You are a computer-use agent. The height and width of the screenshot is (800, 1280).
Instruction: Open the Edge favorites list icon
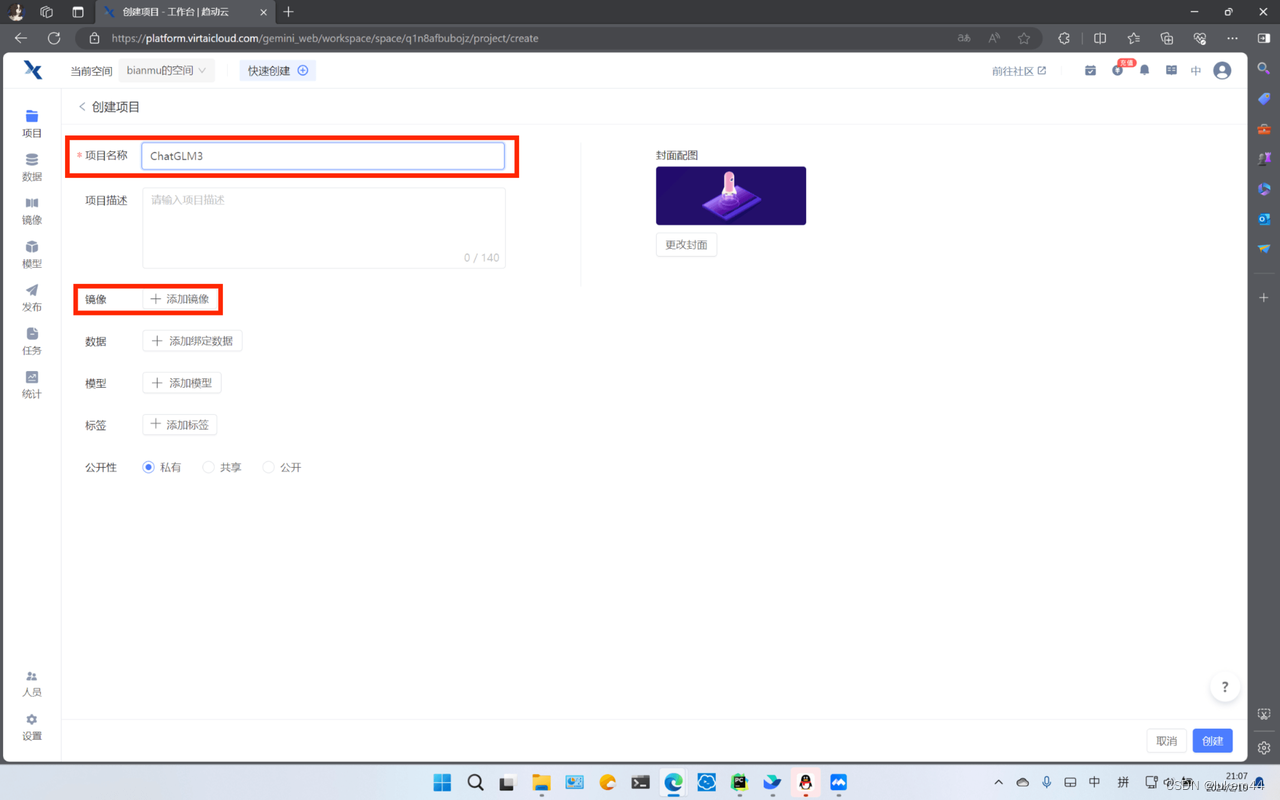click(x=1133, y=38)
